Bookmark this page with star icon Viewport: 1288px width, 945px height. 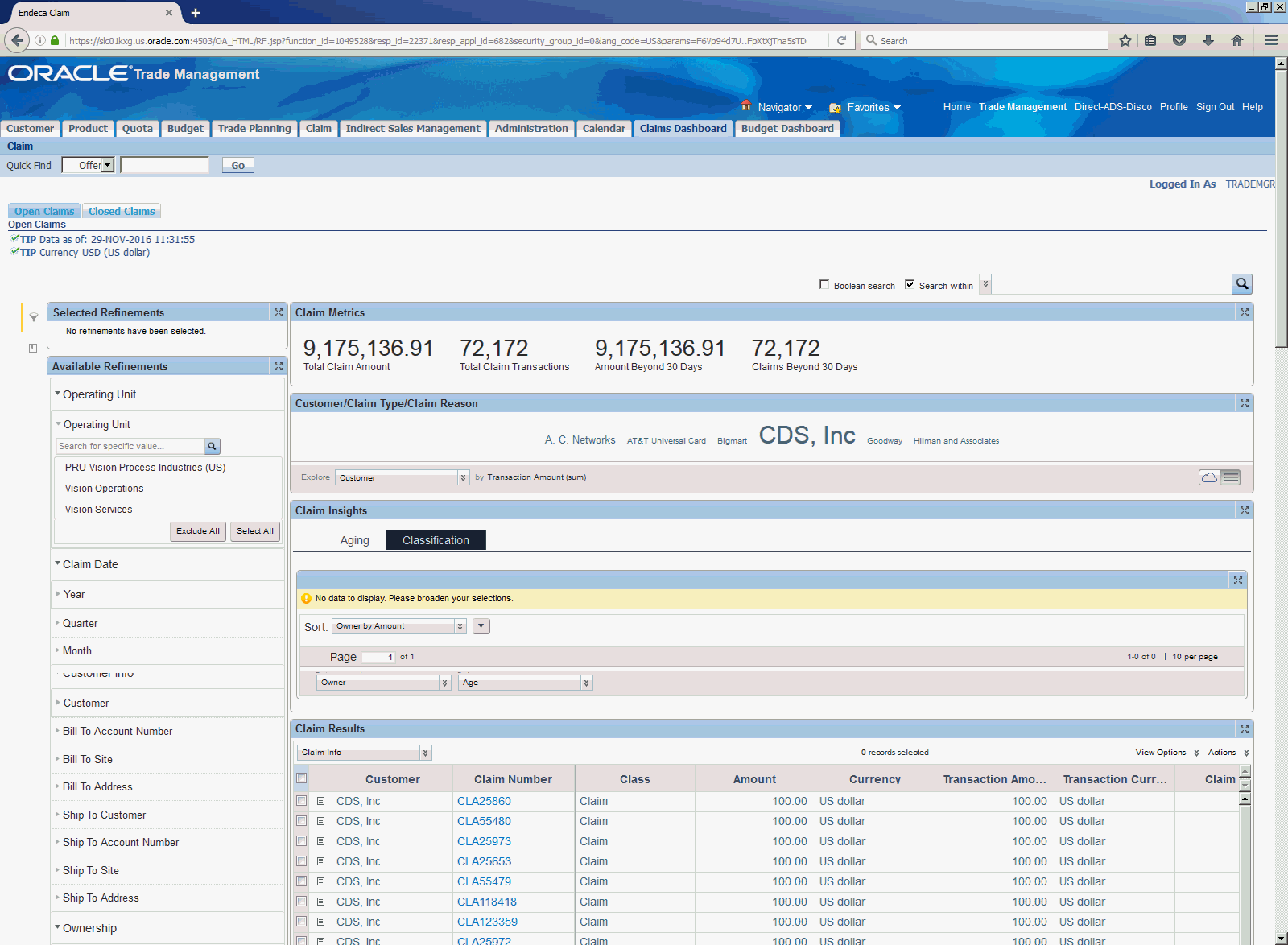coord(1125,40)
